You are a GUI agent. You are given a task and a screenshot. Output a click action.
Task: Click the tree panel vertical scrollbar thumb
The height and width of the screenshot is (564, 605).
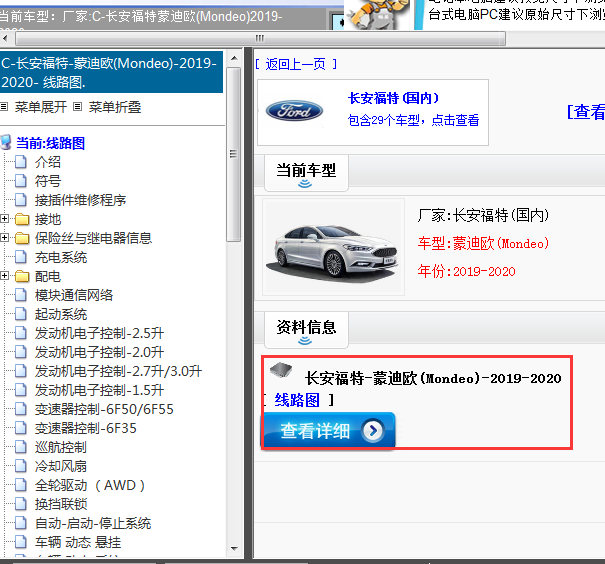tap(233, 154)
